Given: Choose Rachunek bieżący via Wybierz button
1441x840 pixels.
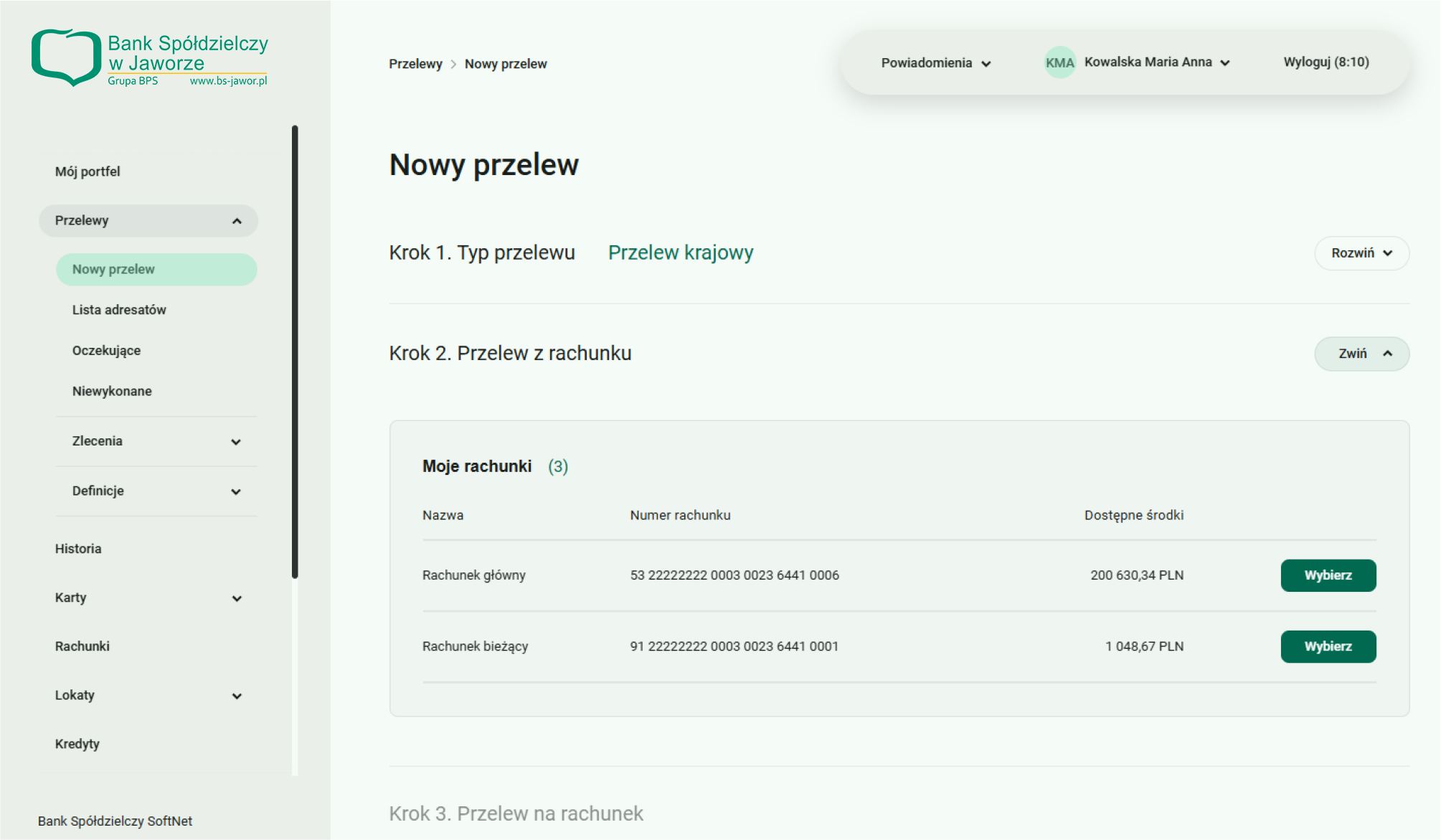Looking at the screenshot, I should coord(1328,646).
